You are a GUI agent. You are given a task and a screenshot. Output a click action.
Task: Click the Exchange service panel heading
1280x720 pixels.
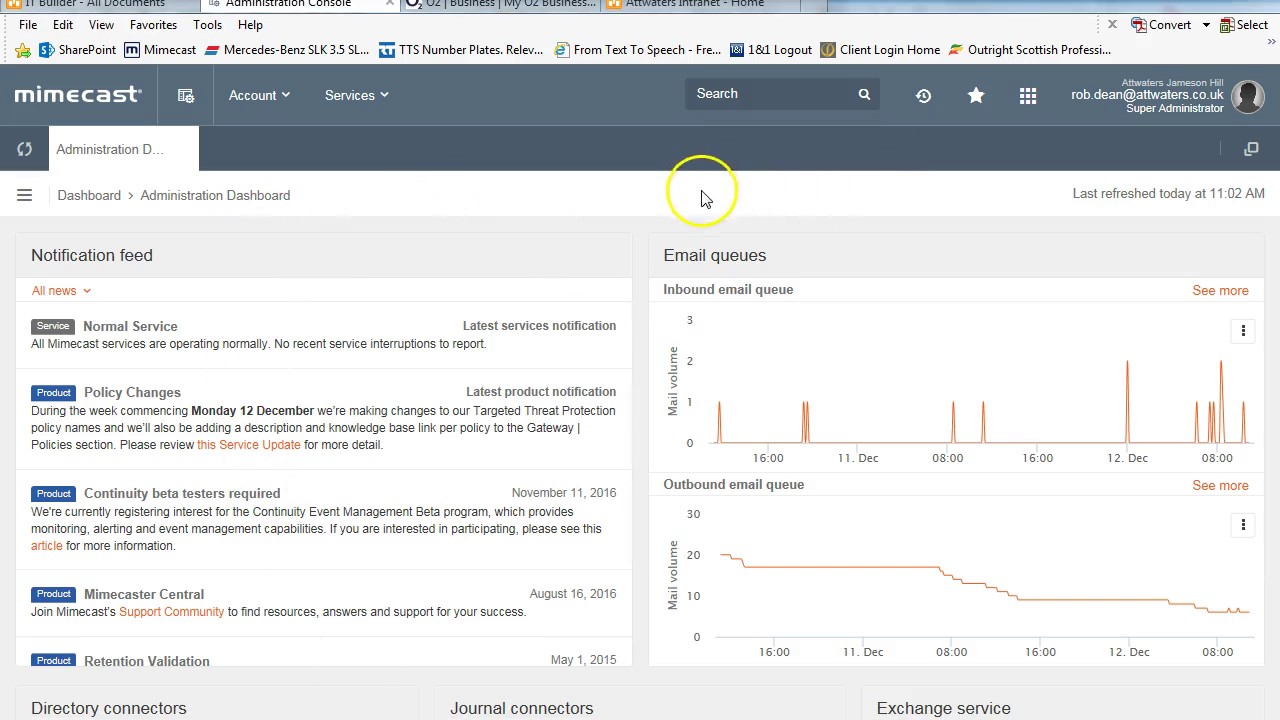coord(943,708)
